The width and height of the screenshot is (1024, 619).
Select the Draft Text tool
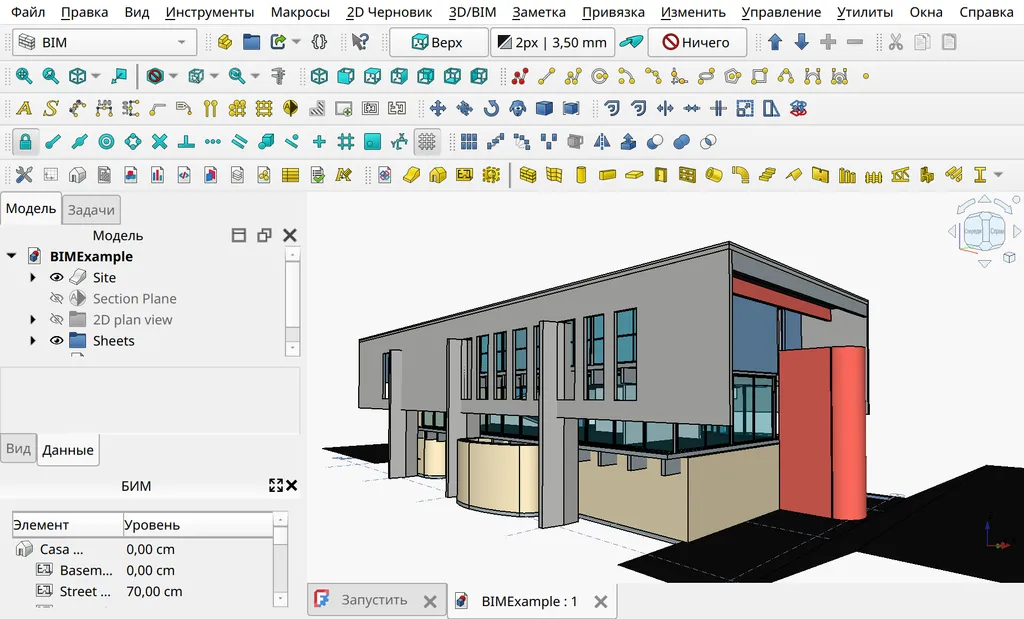click(x=24, y=109)
